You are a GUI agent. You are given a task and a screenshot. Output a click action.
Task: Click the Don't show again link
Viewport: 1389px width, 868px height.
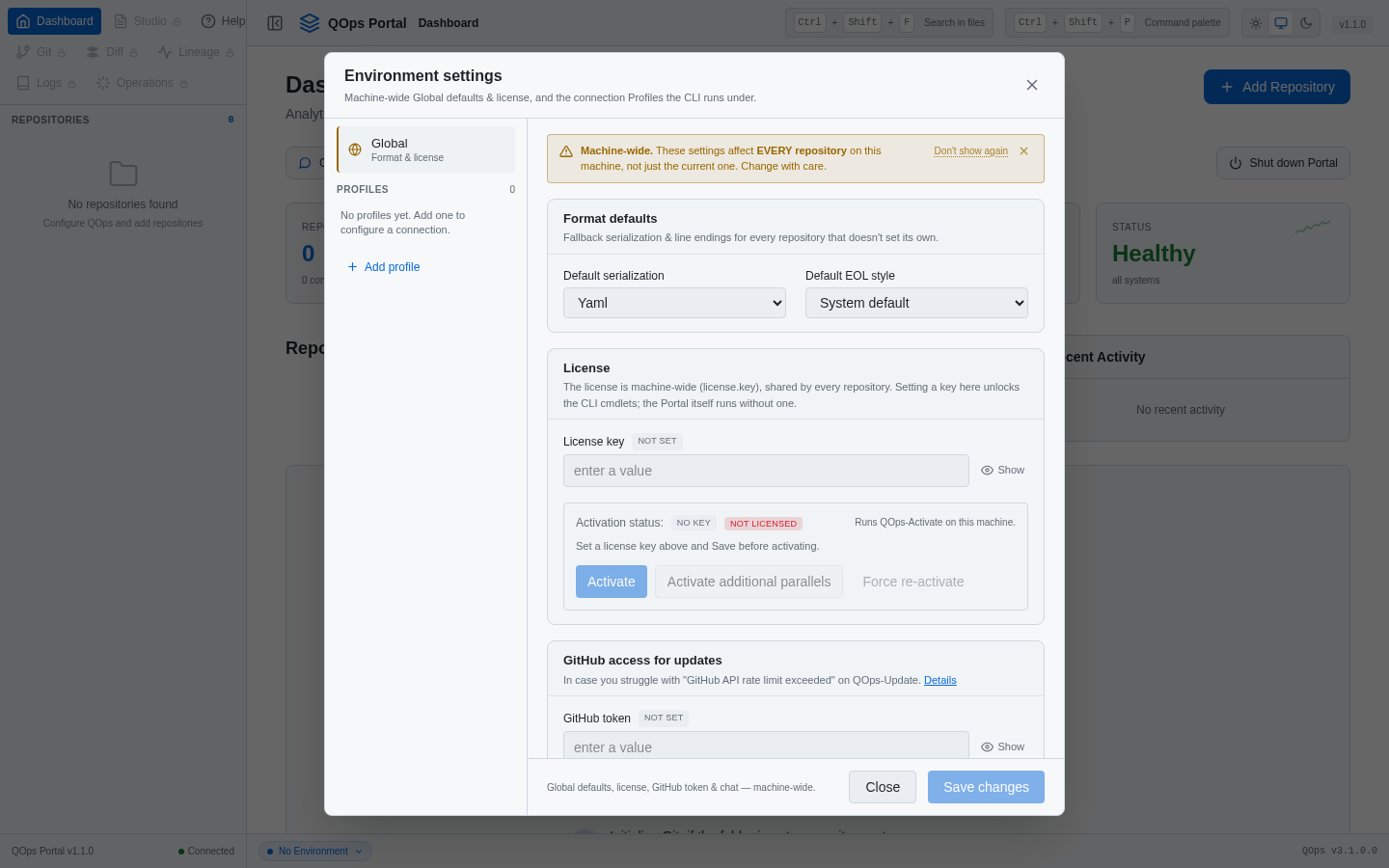click(x=970, y=151)
